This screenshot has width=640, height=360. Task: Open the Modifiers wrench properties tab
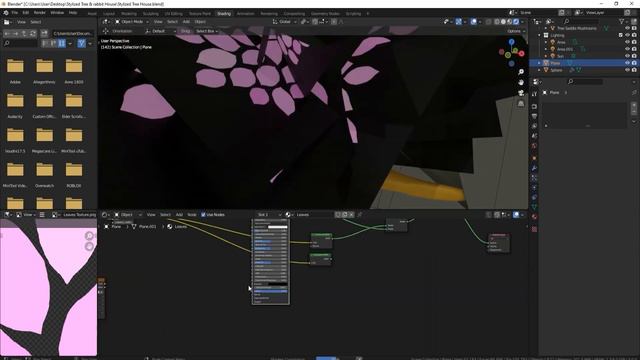pyautogui.click(x=534, y=168)
